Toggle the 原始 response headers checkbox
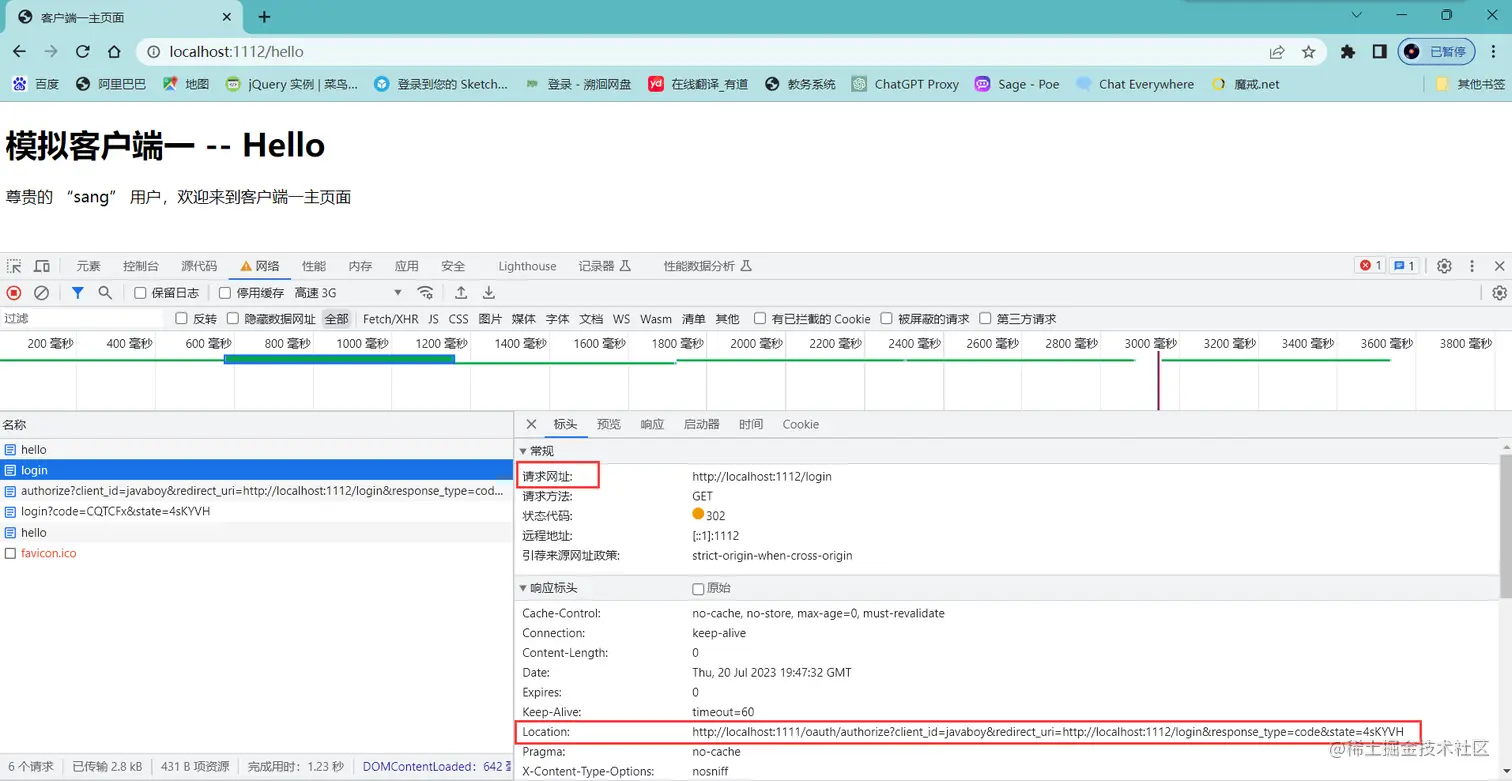Image resolution: width=1512 pixels, height=781 pixels. 698,589
